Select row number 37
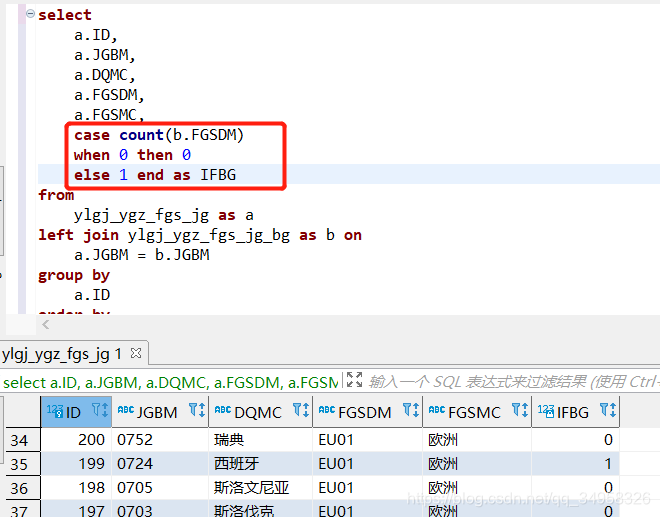Viewport: 660px width, 517px height. click(23, 509)
